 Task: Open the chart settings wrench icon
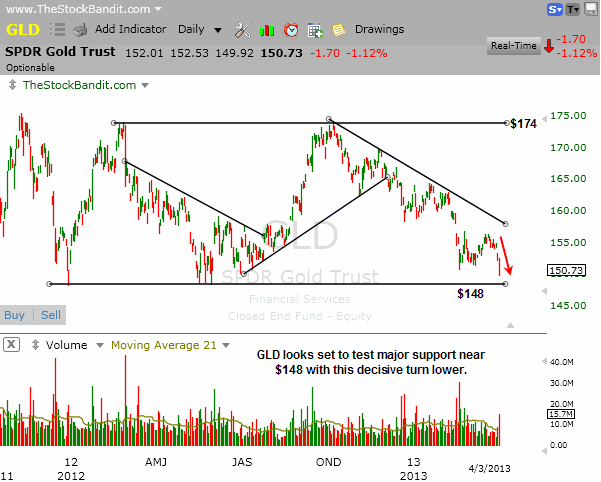click(242, 30)
